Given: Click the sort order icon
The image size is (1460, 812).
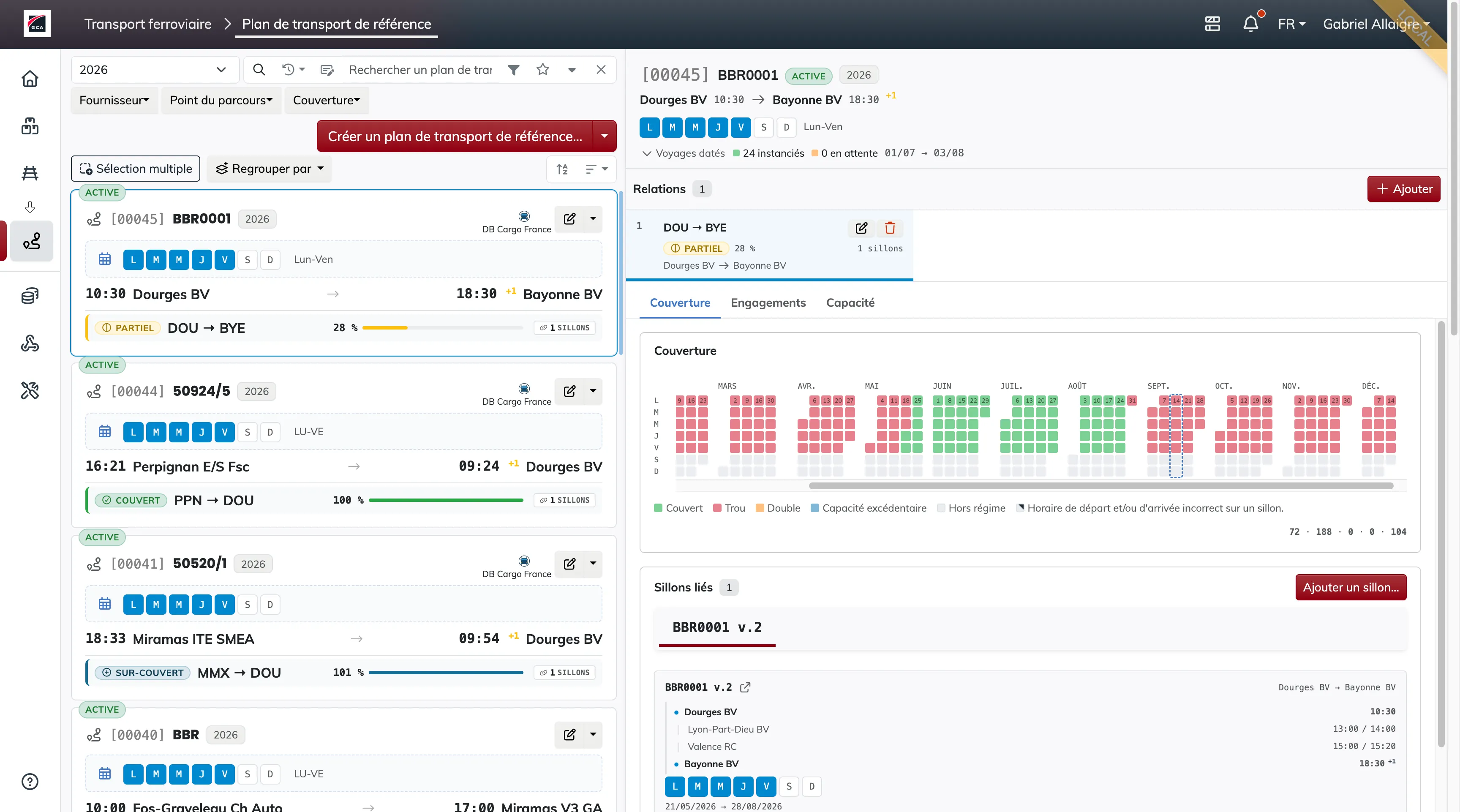Looking at the screenshot, I should pyautogui.click(x=562, y=169).
